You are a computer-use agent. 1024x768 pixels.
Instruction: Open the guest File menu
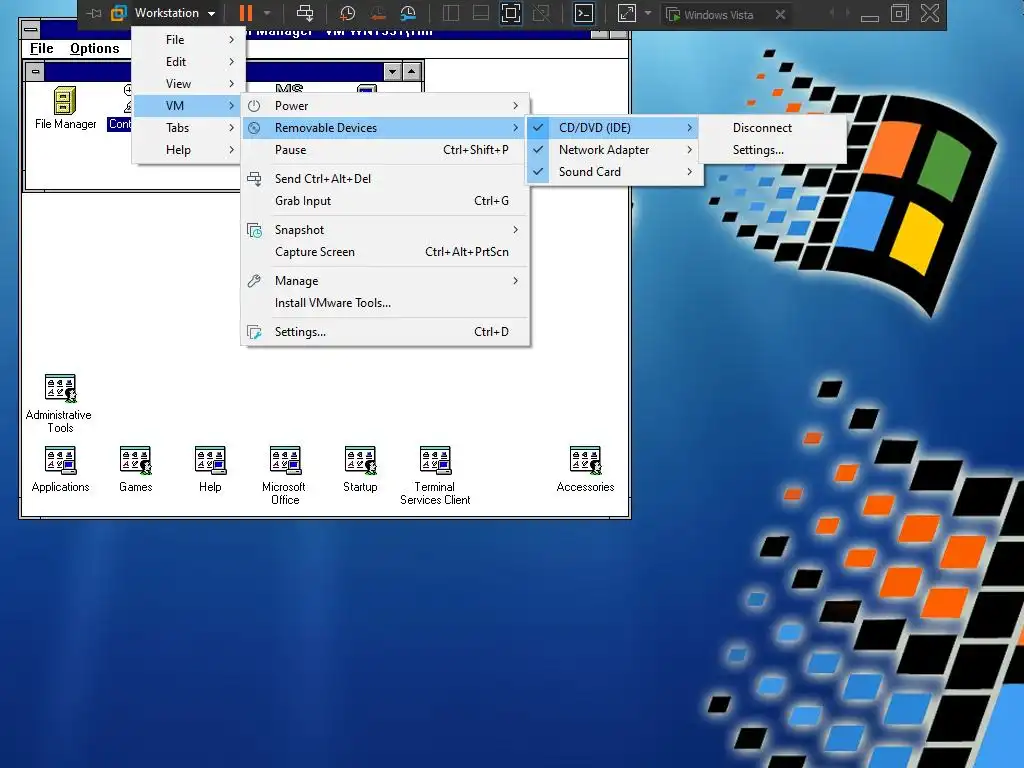(42, 48)
